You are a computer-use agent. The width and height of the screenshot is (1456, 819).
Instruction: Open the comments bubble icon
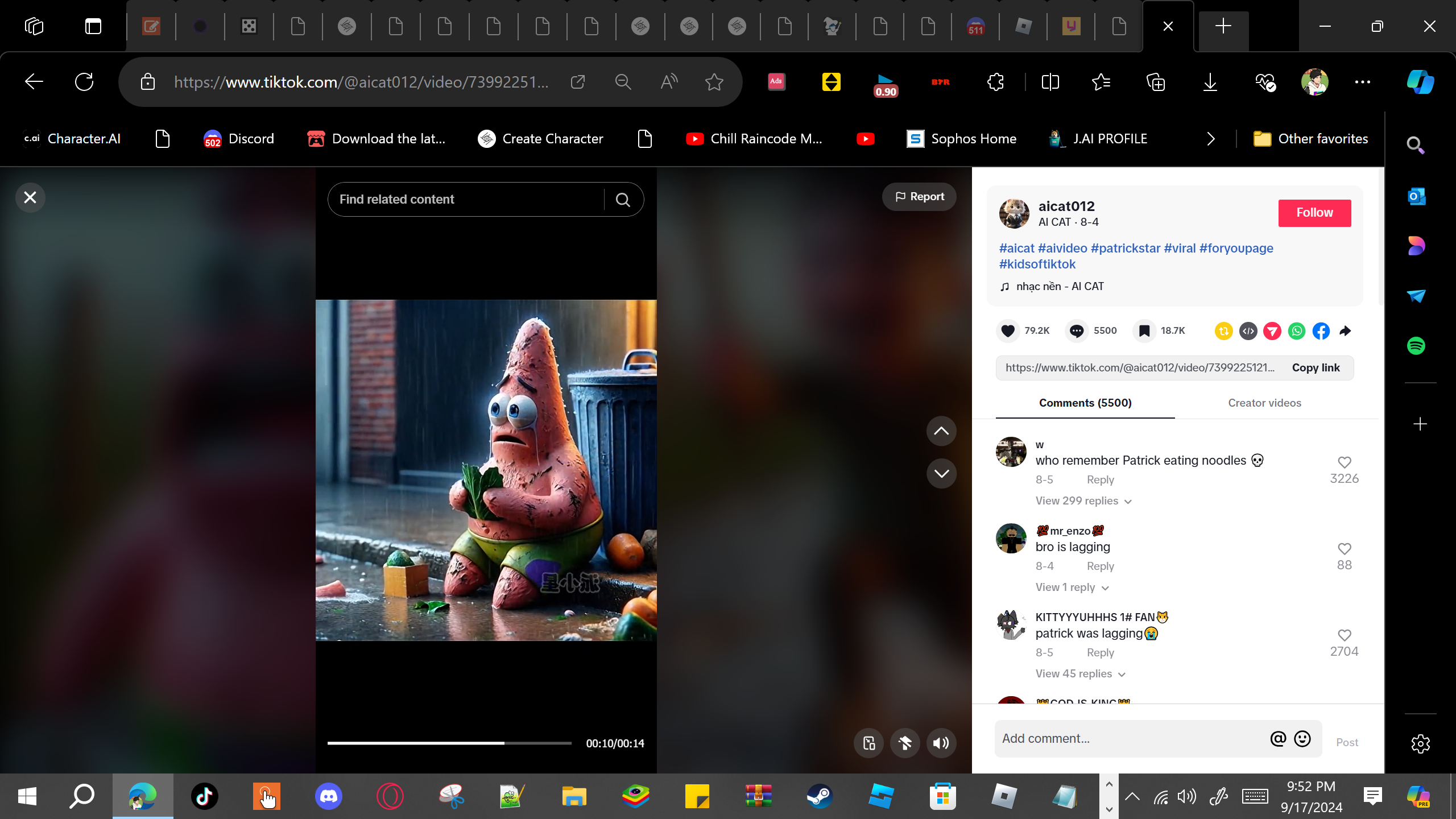[x=1076, y=330]
